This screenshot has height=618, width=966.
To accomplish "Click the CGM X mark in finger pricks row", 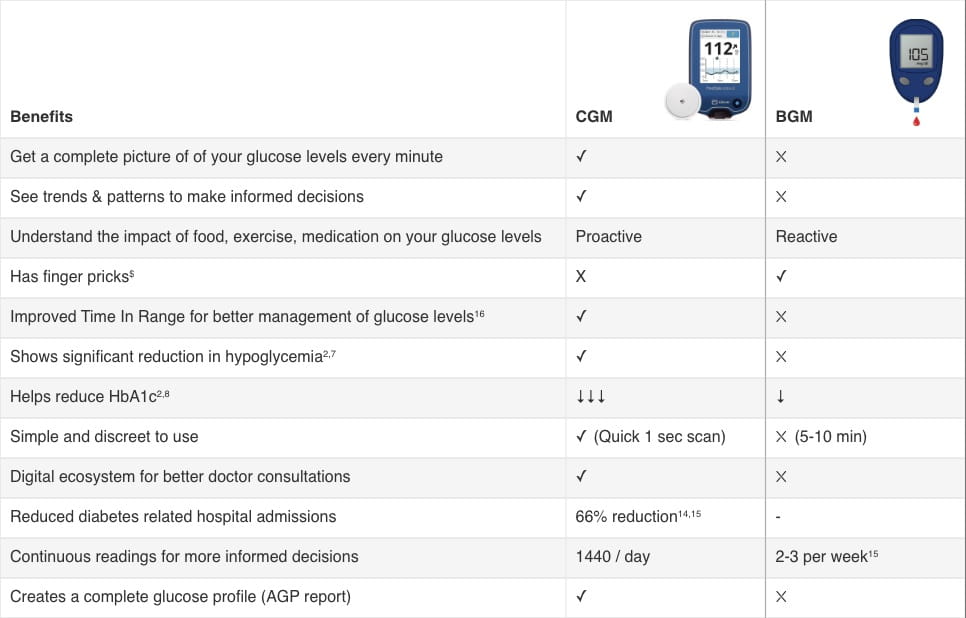I will coord(581,276).
